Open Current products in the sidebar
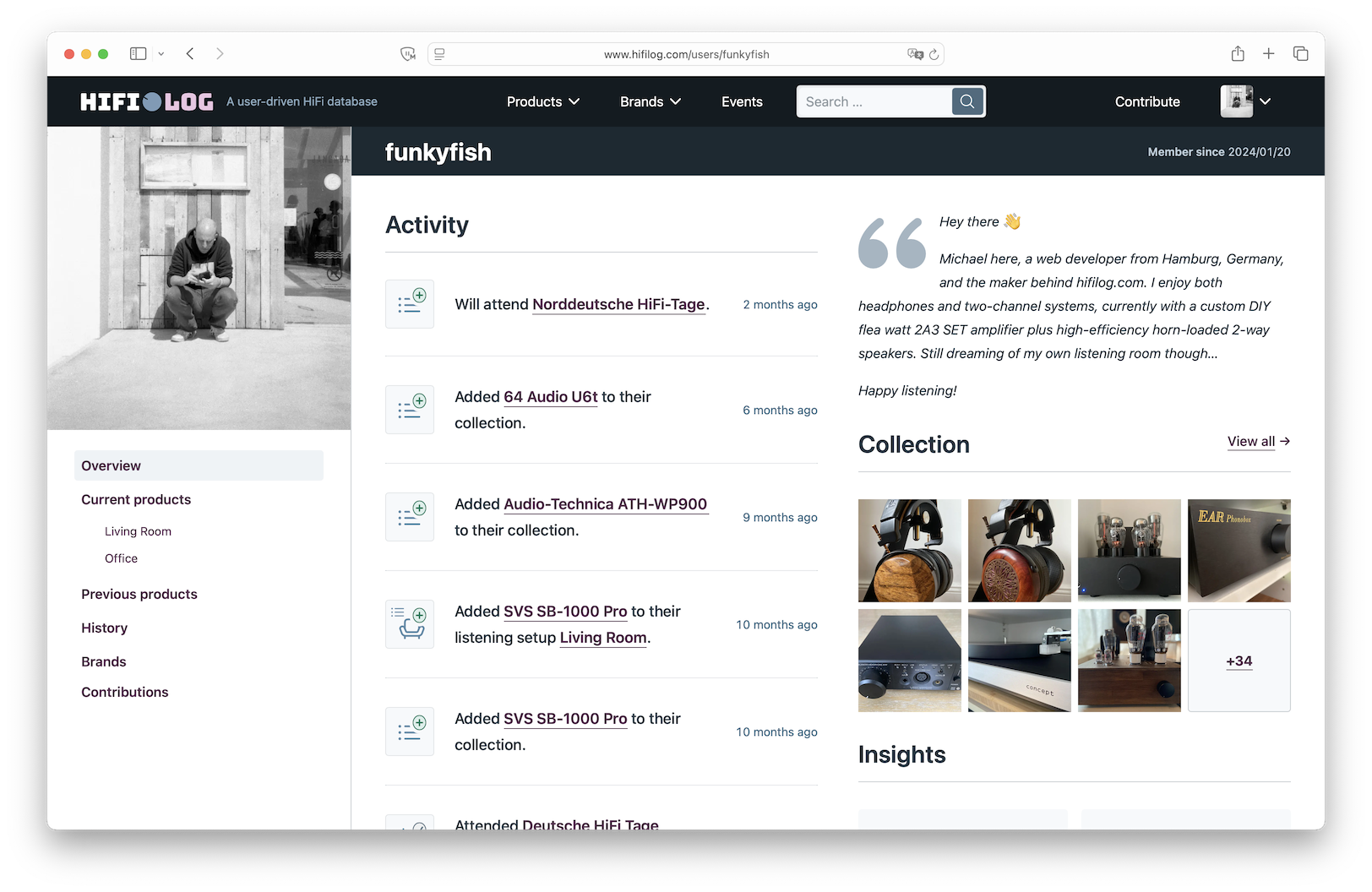 (136, 499)
